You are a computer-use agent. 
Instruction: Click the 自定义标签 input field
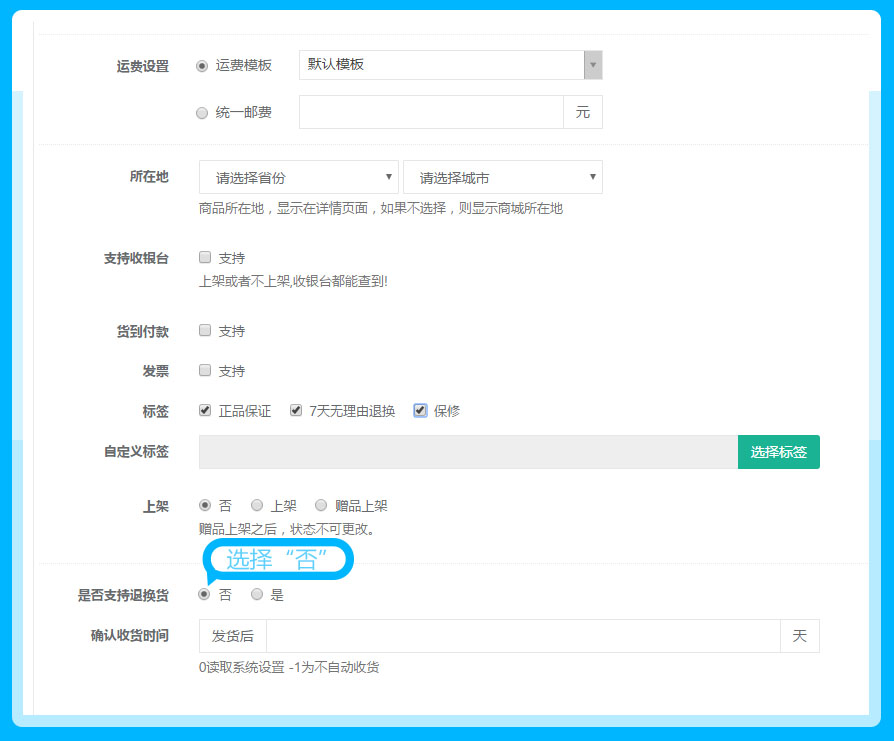(x=468, y=452)
